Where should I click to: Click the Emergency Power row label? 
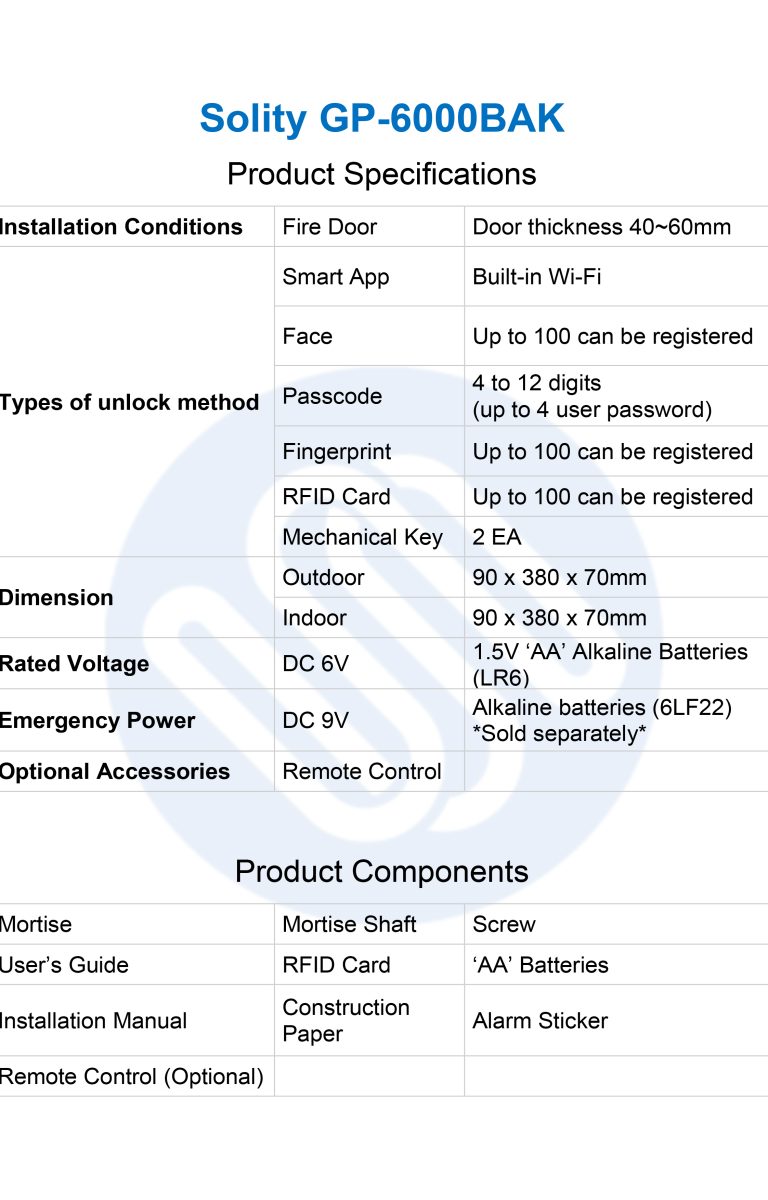97,721
